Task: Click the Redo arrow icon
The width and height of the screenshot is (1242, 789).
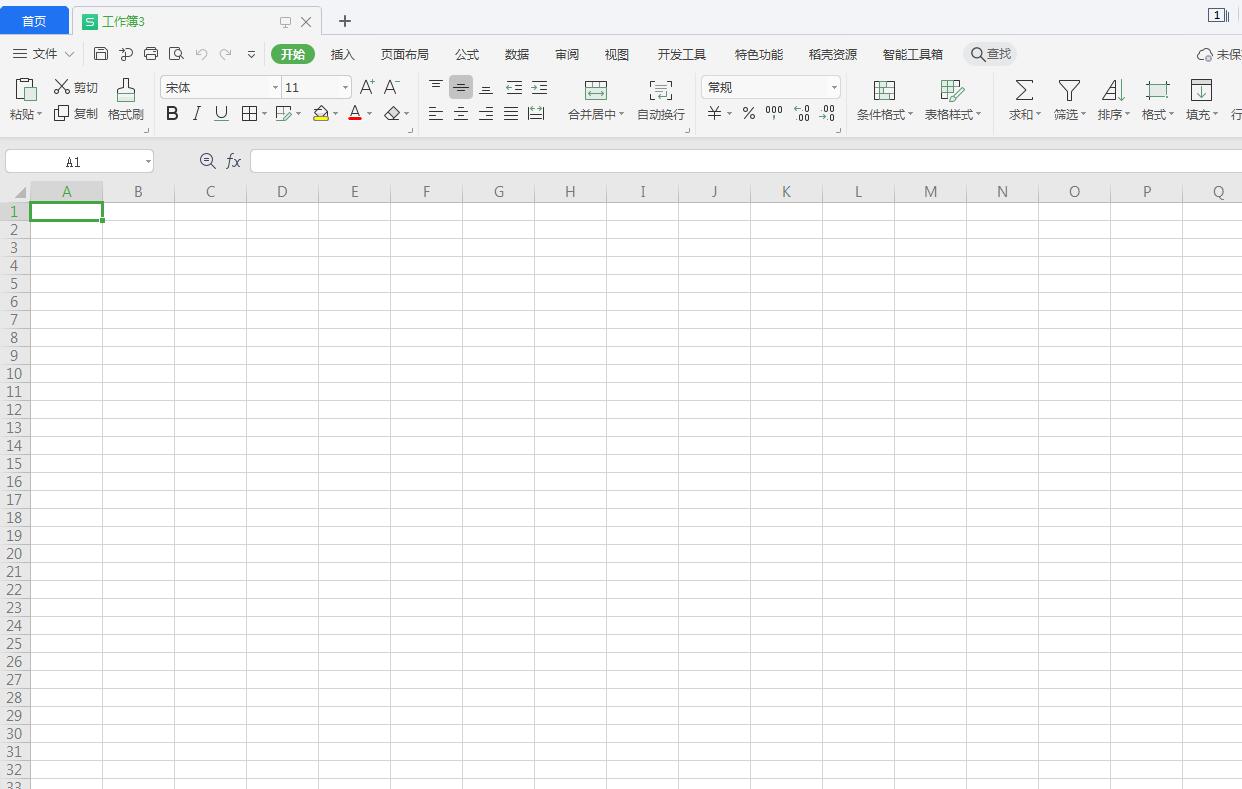Action: (226, 54)
